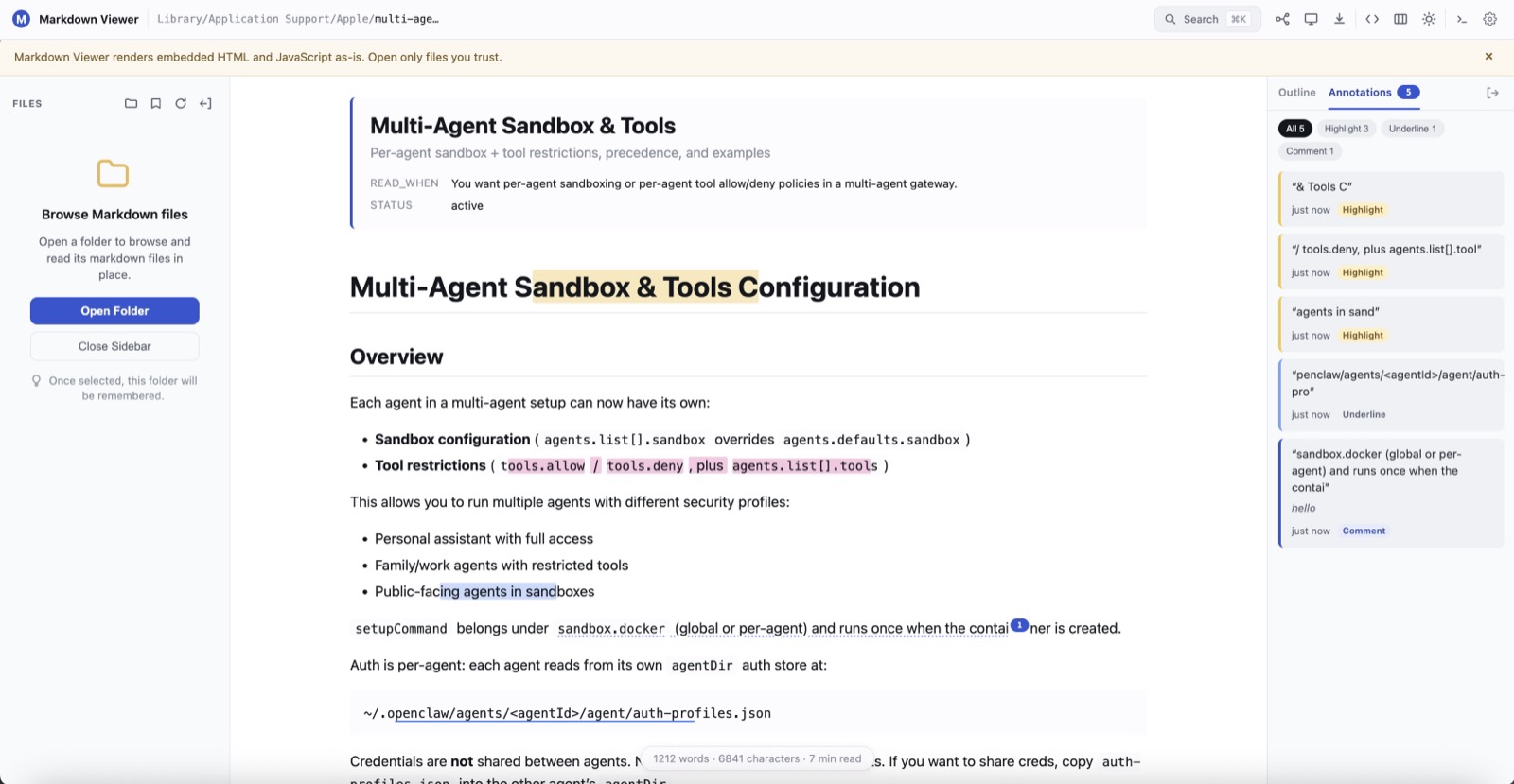This screenshot has width=1514, height=784.
Task: Toggle the sun light theme icon
Action: [1429, 19]
